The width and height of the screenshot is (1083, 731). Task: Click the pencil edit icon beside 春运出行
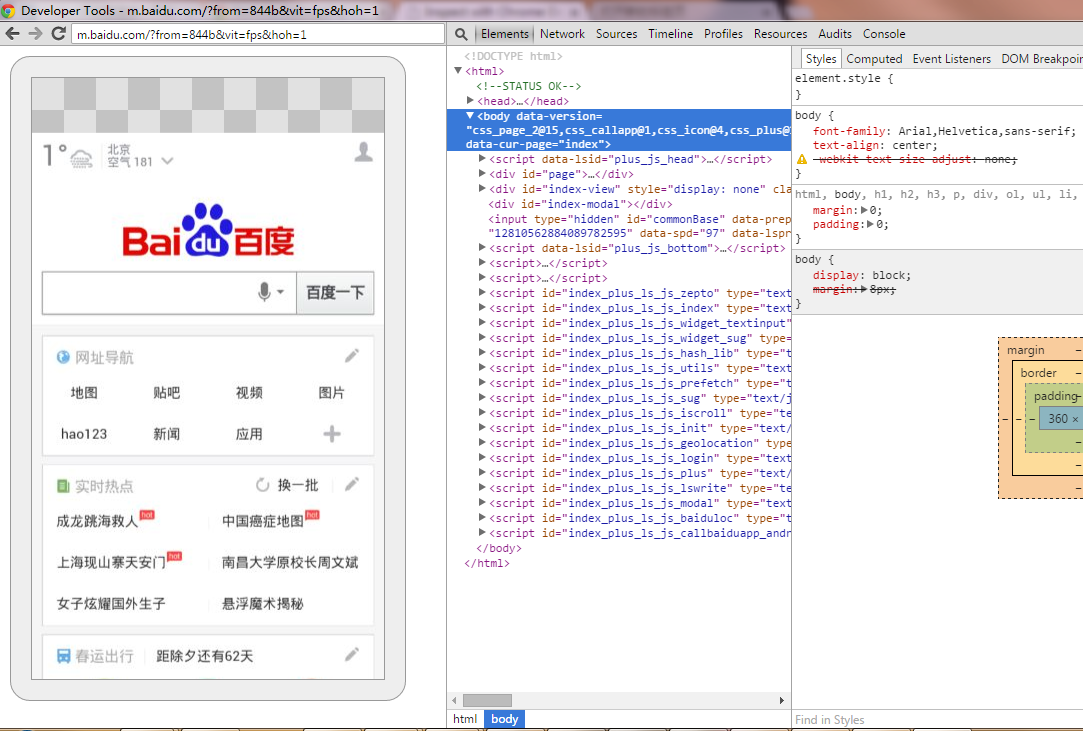(x=352, y=654)
